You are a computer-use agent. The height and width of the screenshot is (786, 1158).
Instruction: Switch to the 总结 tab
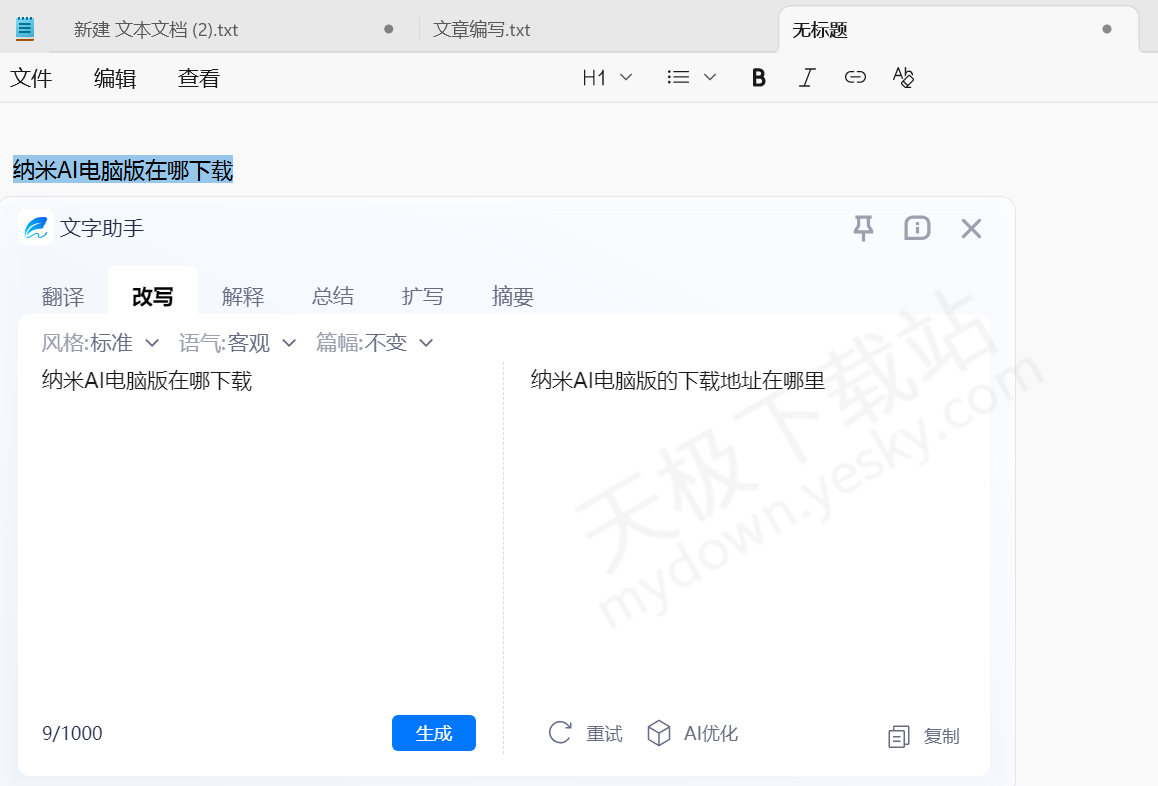333,296
